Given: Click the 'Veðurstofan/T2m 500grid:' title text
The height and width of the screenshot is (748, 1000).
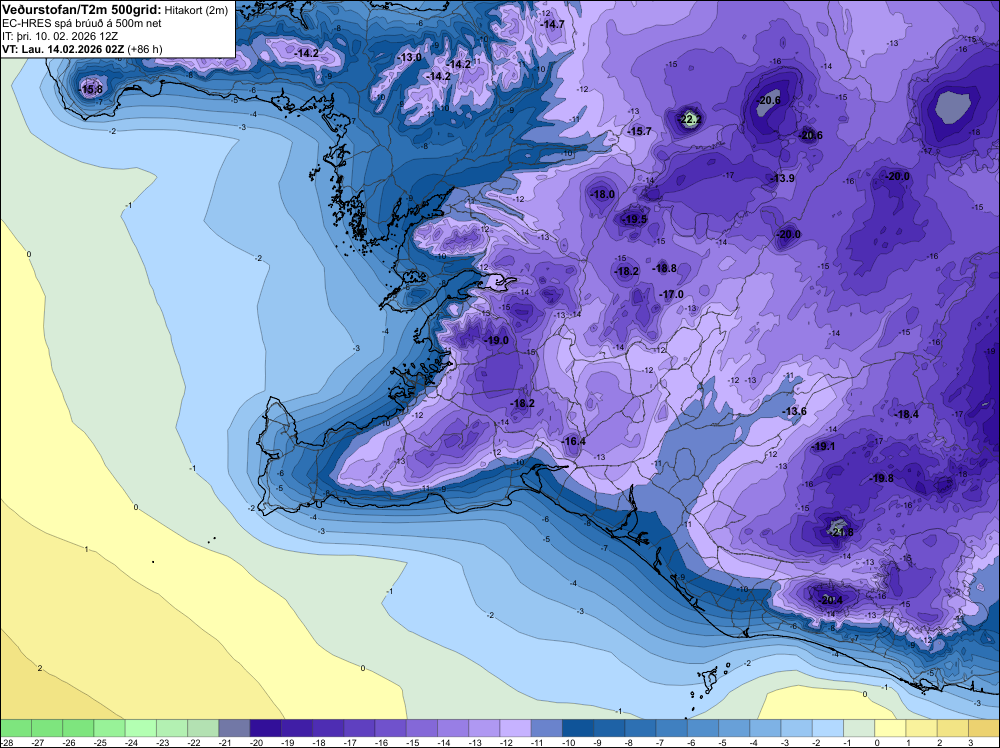Looking at the screenshot, I should click(82, 10).
